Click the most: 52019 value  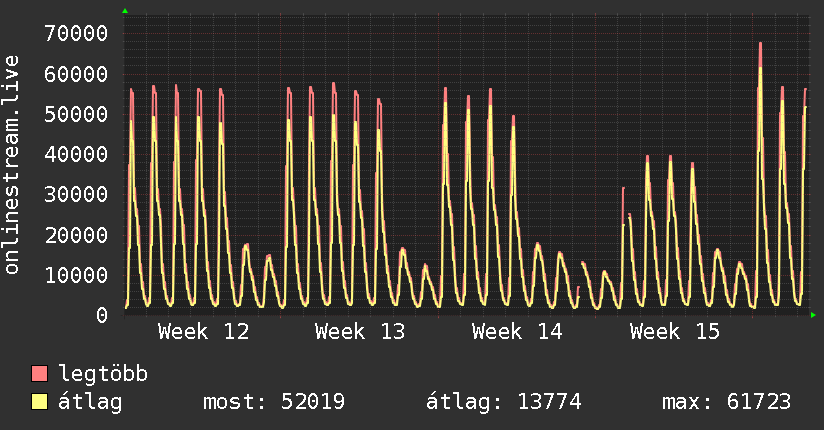(274, 402)
